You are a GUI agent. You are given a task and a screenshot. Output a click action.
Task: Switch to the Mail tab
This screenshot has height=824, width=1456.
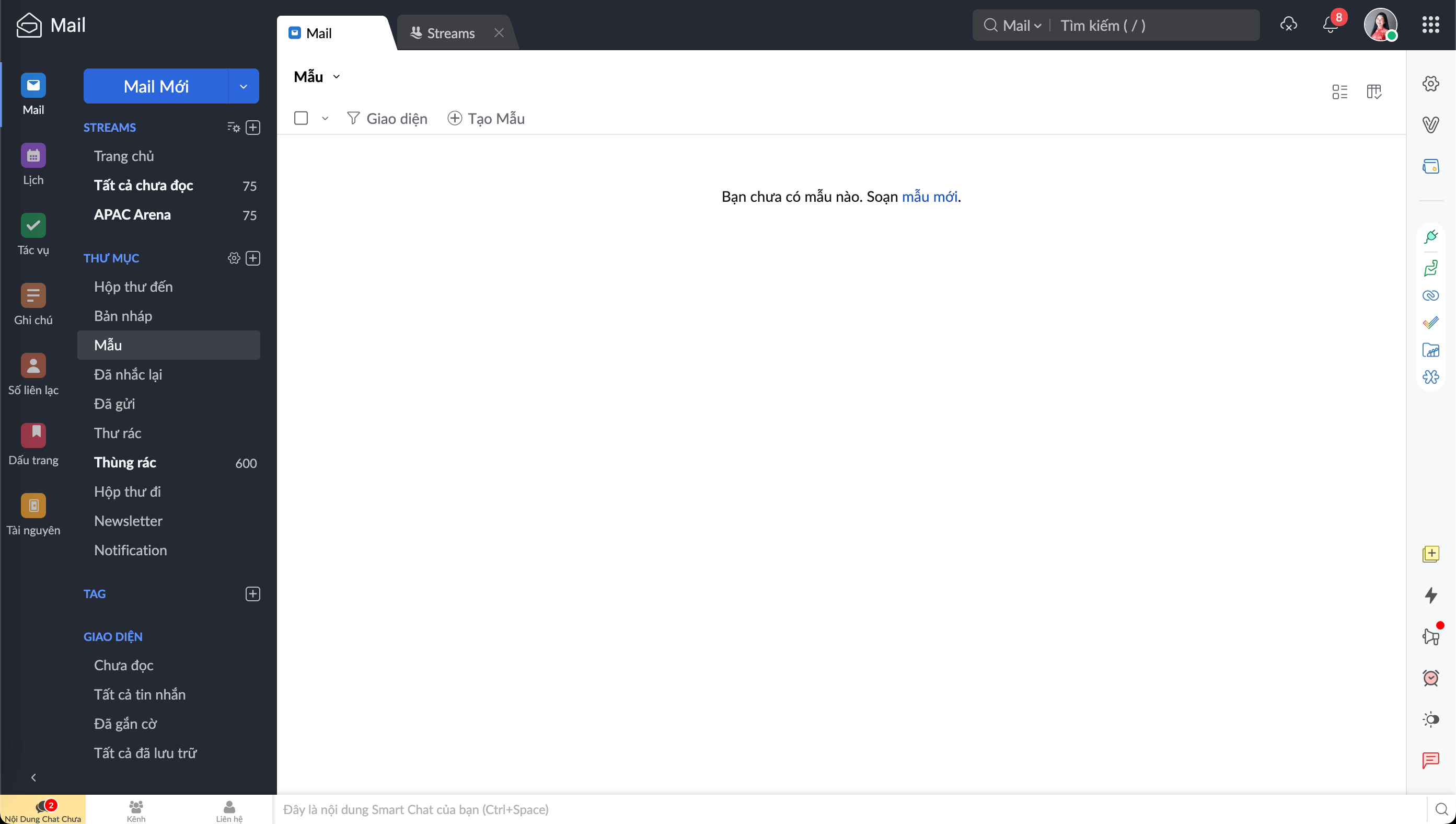pos(319,32)
